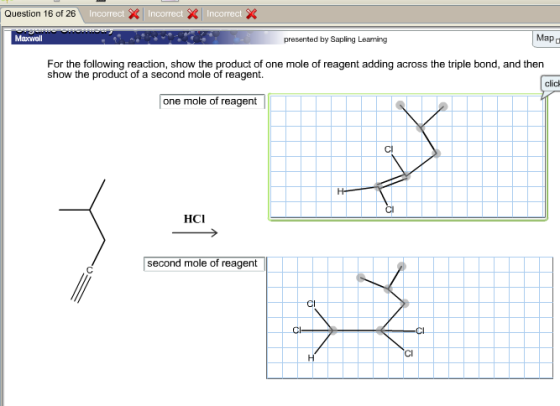Click the 'second mole of reagent' label

coord(204,264)
